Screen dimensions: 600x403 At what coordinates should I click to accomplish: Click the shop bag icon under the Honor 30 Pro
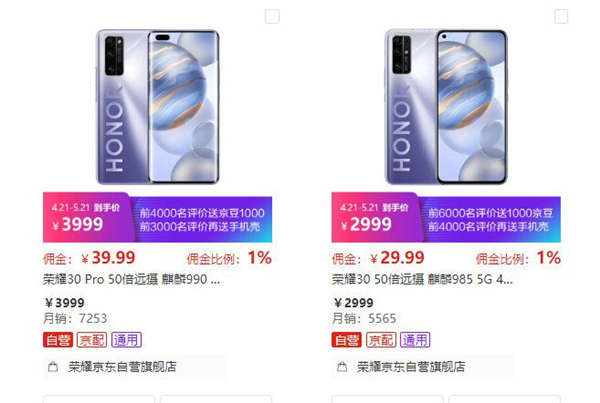(x=53, y=367)
